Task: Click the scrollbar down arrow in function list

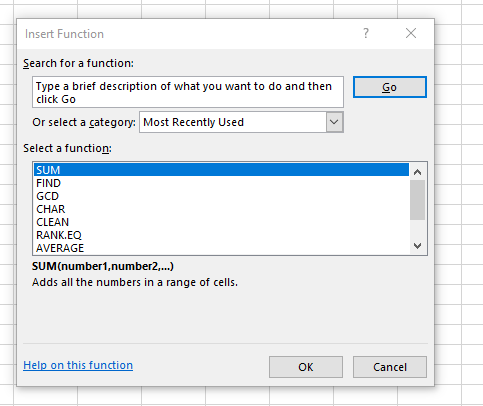Action: pos(417,246)
